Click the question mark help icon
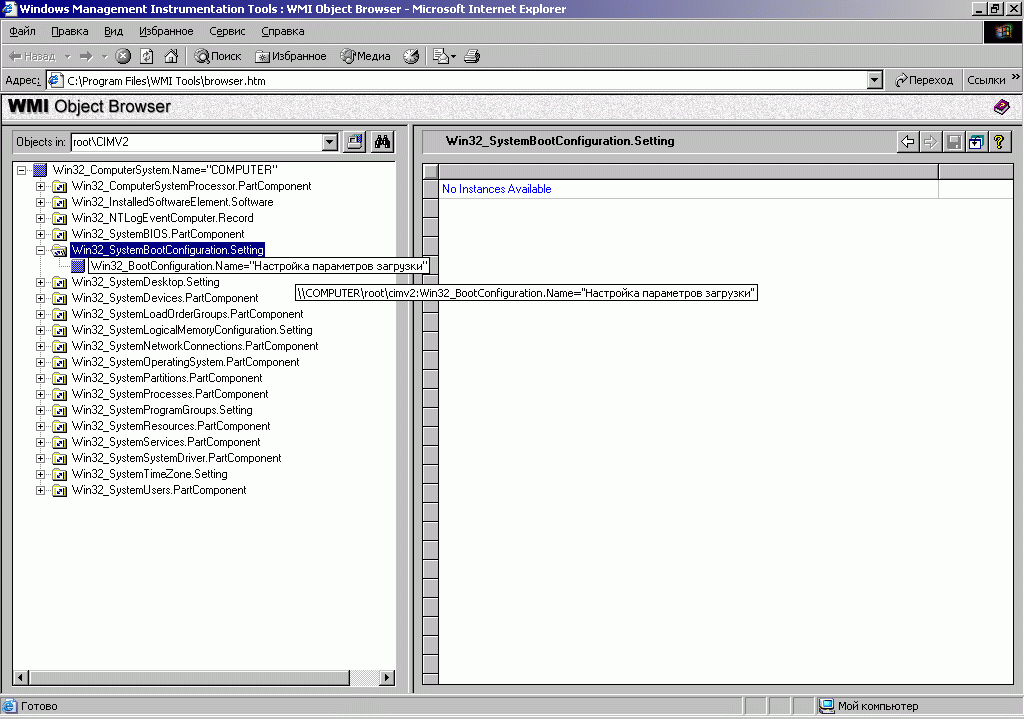The height and width of the screenshot is (719, 1024). click(x=999, y=142)
